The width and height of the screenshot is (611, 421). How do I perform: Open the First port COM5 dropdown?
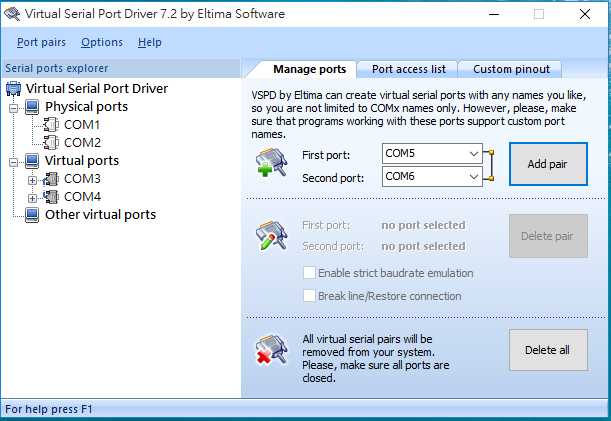474,154
